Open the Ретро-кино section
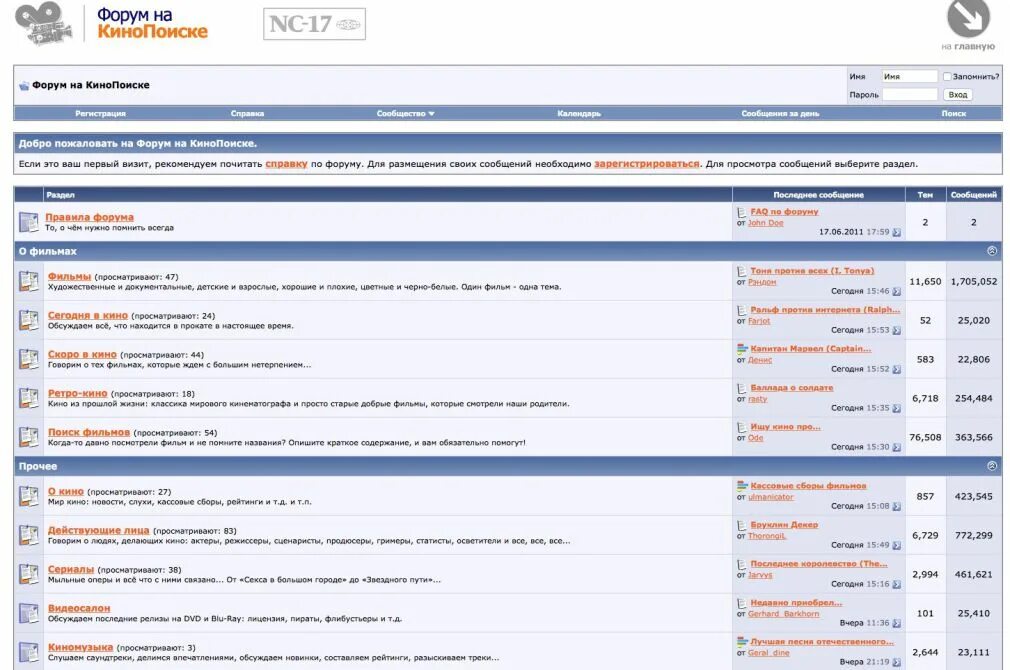Image resolution: width=1010 pixels, height=670 pixels. tap(77, 393)
